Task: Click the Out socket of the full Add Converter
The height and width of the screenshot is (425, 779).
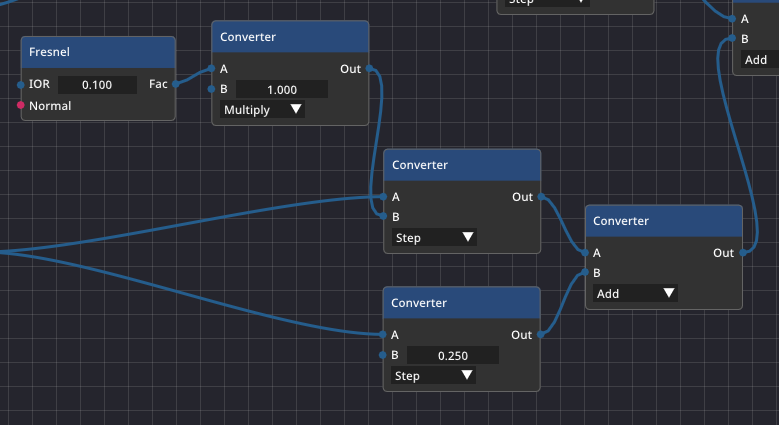Action: (x=743, y=253)
